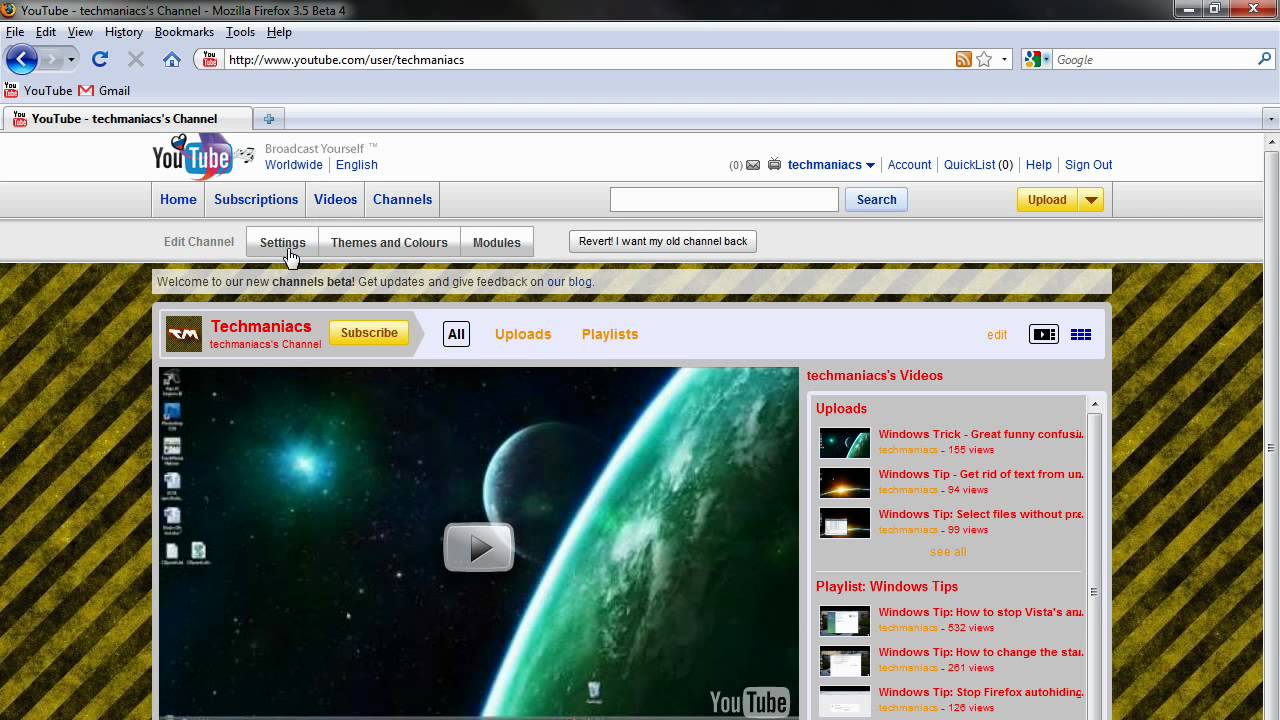Open 'Windows Trick - Great funny confusi' video
The width and height of the screenshot is (1280, 720).
980,434
